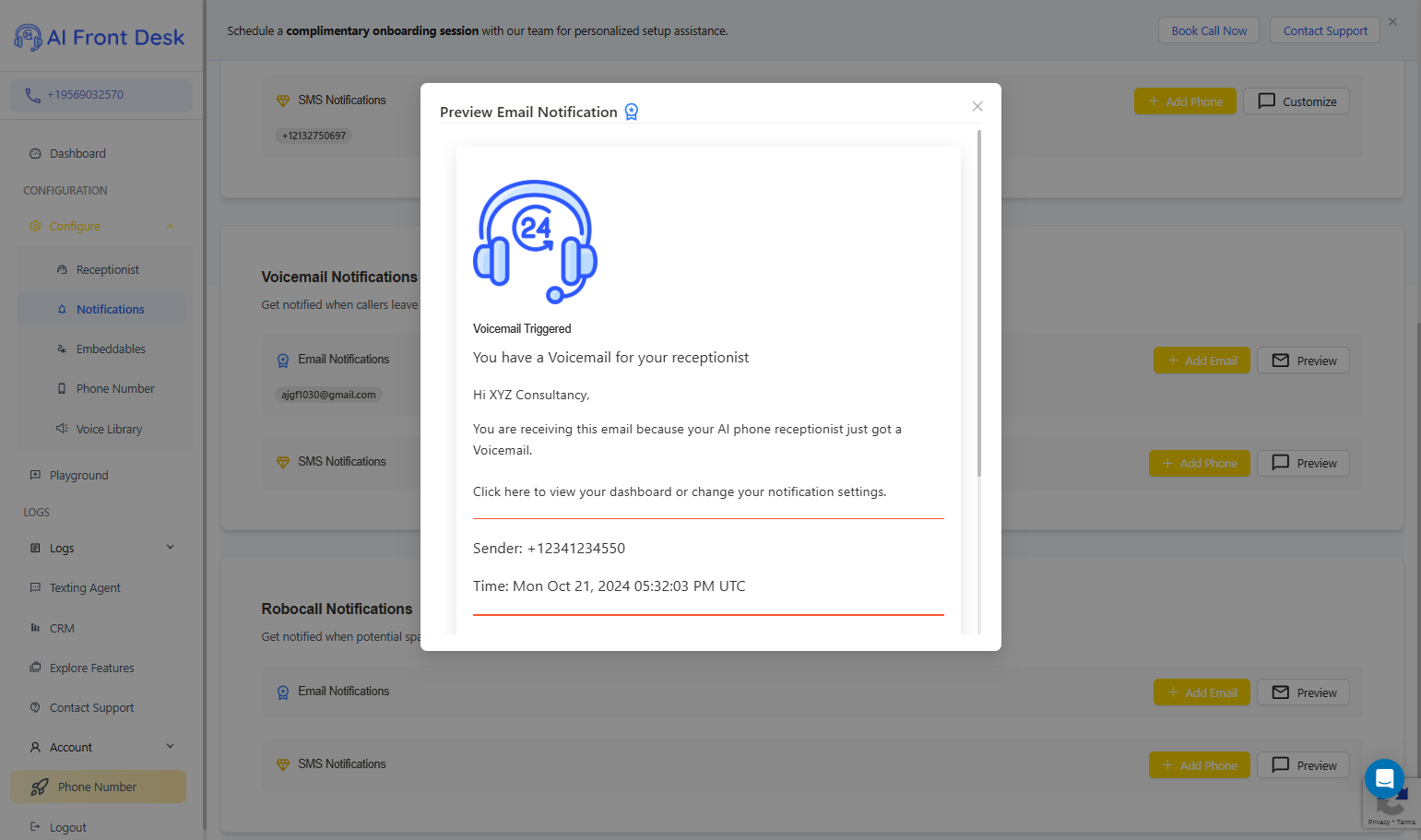Open the chat widget bubble
Image resolution: width=1421 pixels, height=840 pixels.
click(x=1384, y=779)
